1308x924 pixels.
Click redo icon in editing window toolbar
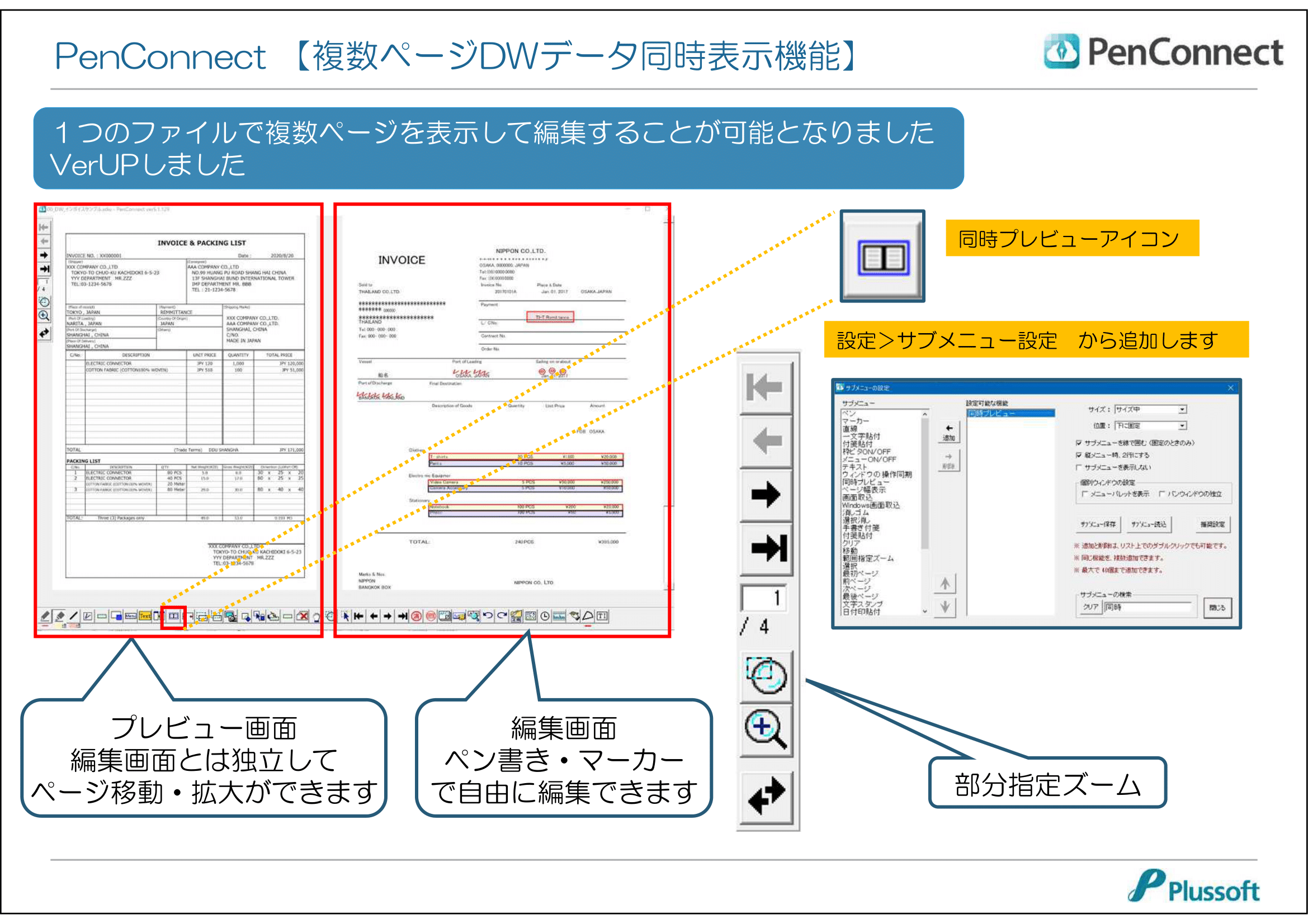(x=503, y=616)
